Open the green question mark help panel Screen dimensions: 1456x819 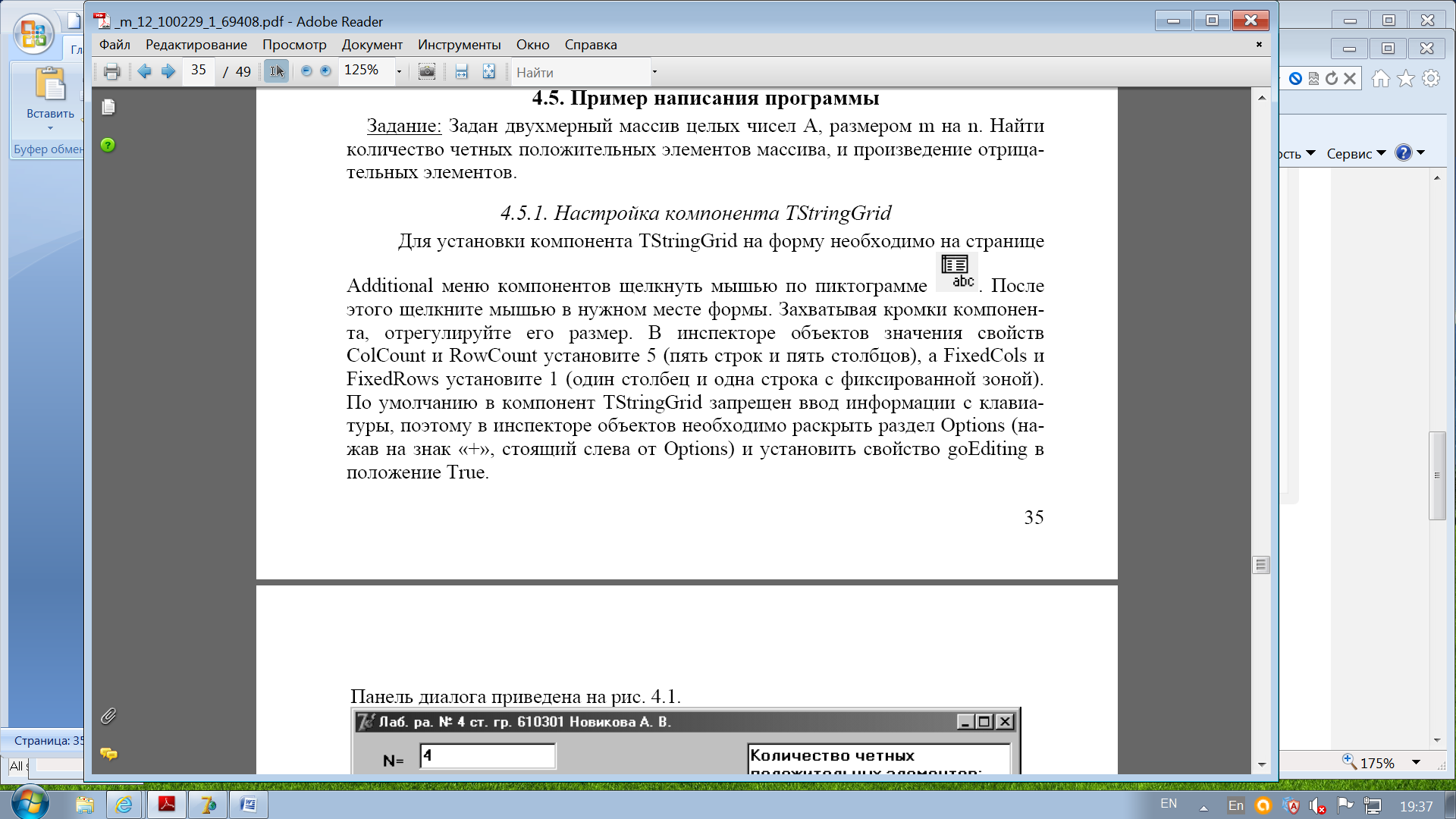(x=108, y=145)
